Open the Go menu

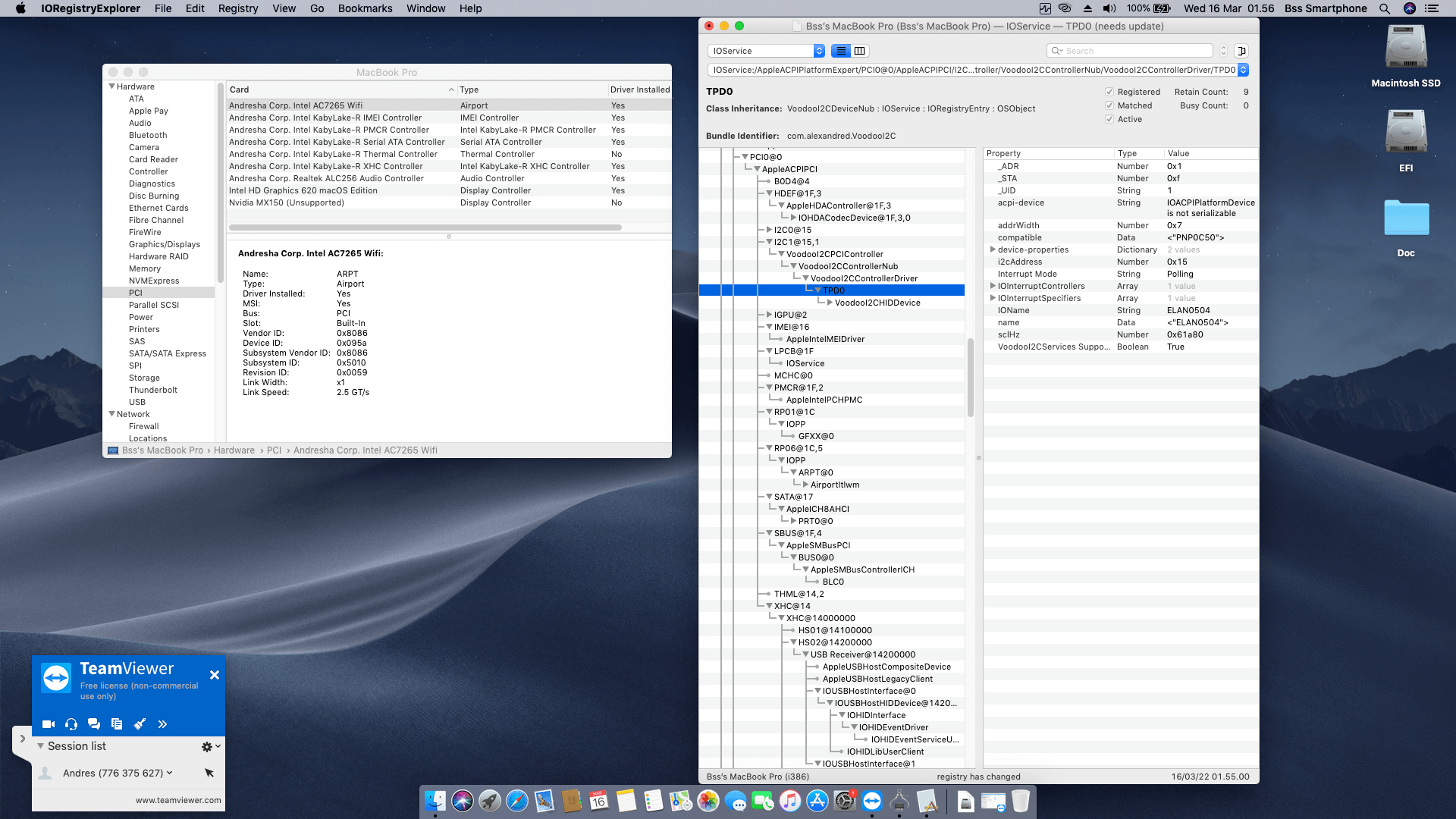pos(317,8)
